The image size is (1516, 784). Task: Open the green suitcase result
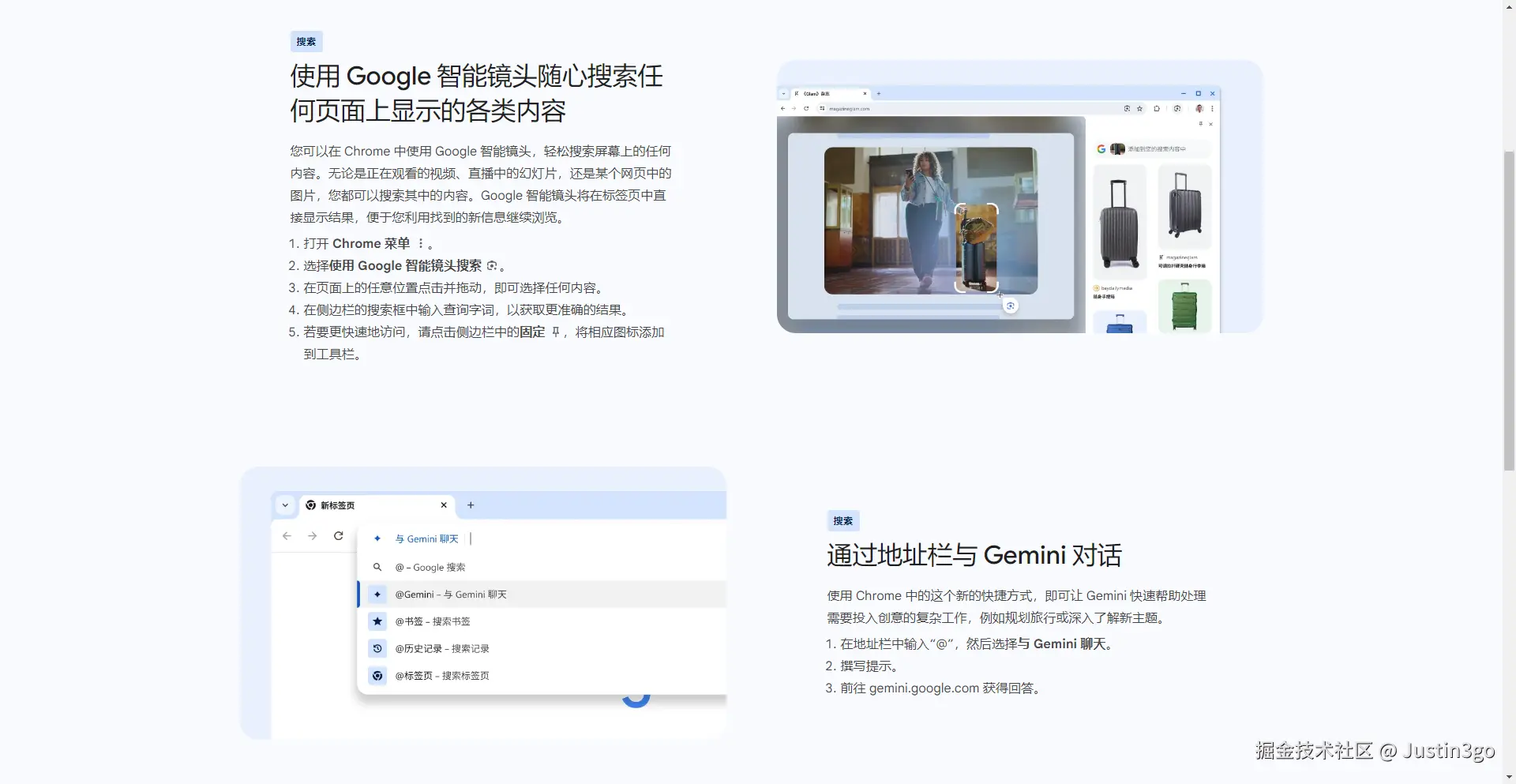click(1184, 306)
